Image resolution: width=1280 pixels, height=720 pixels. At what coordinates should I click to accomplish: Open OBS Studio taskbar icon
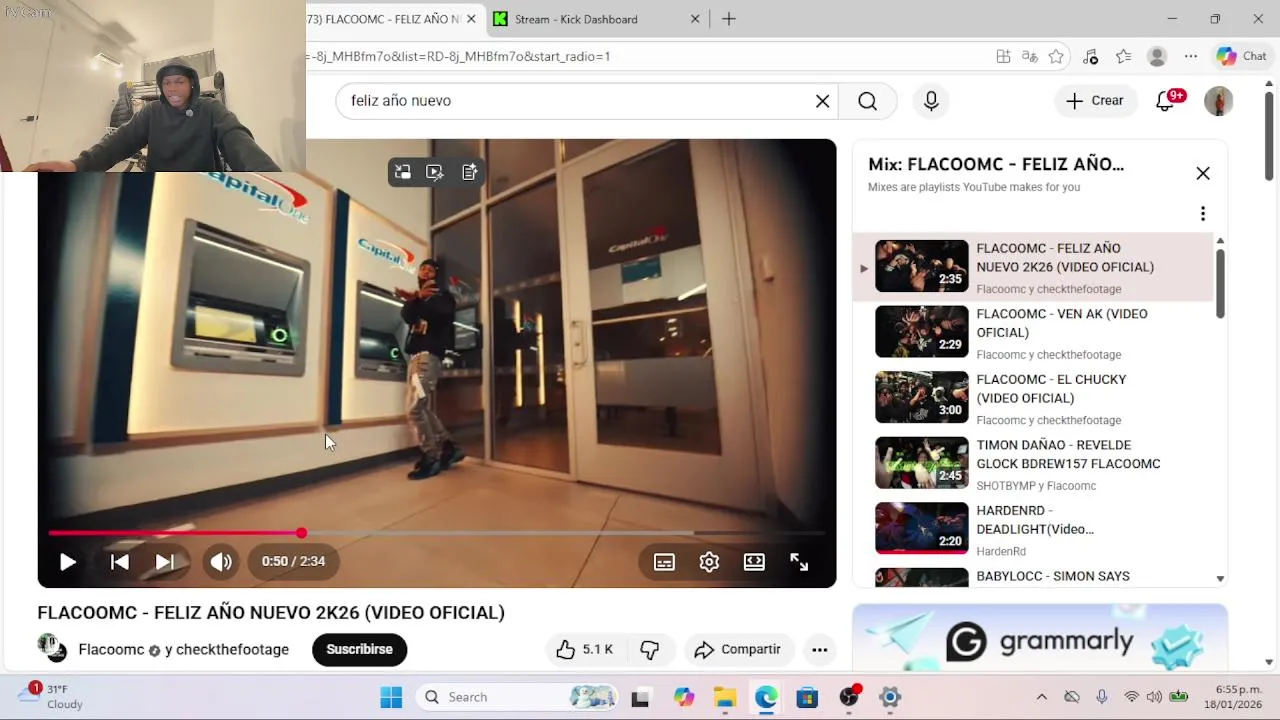click(x=849, y=697)
